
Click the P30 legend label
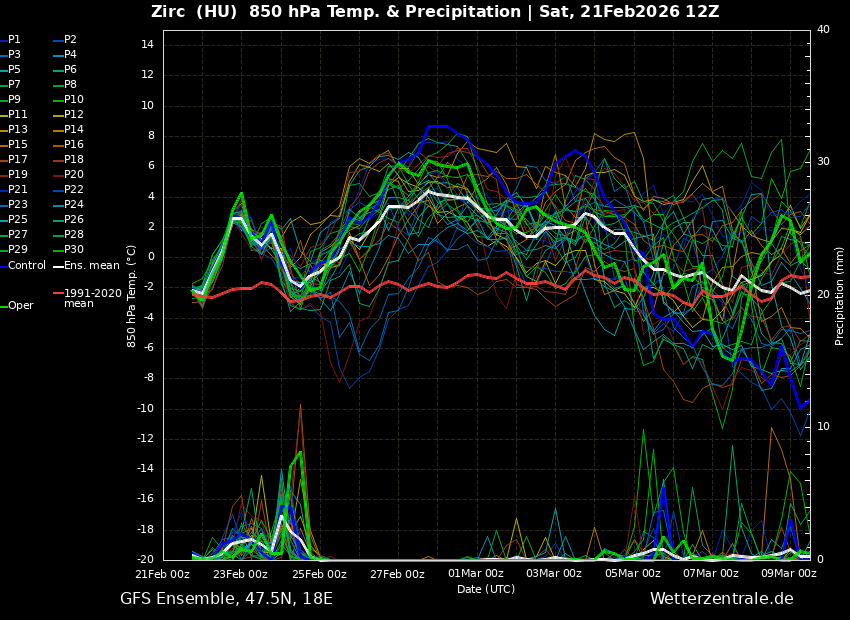coord(74,250)
